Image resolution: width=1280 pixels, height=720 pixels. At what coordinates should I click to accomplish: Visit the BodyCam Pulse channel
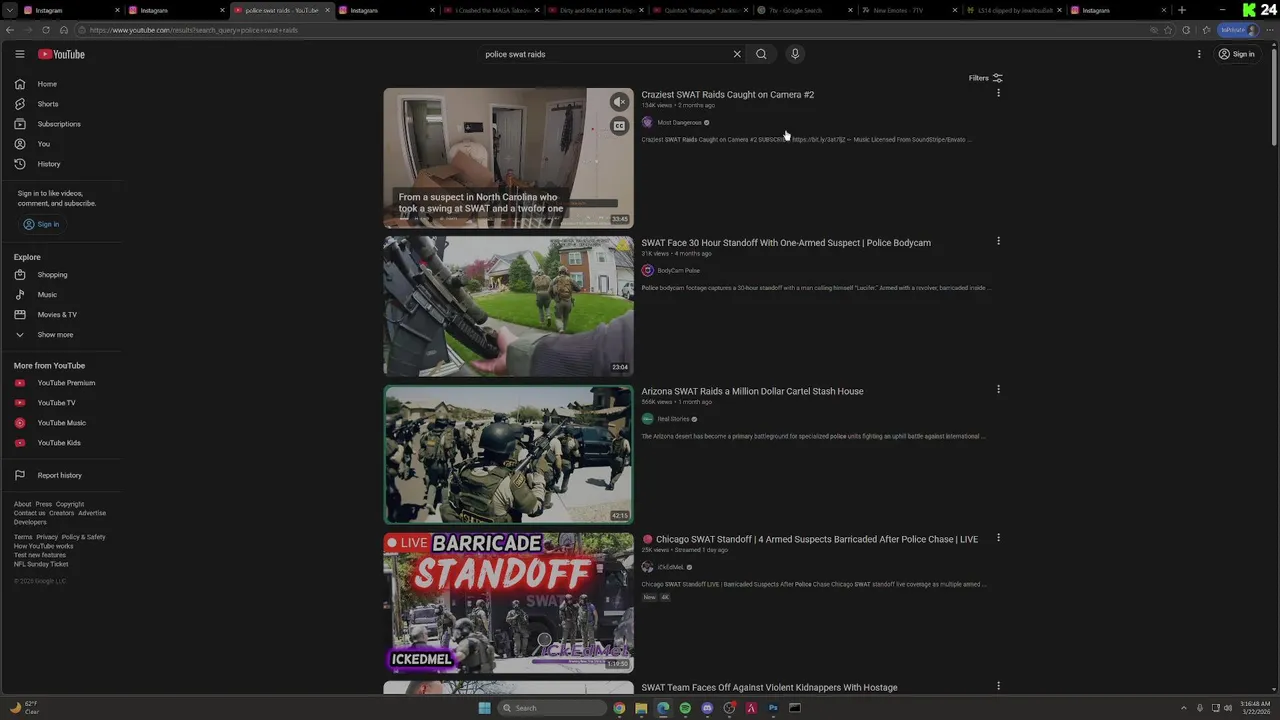(x=678, y=270)
